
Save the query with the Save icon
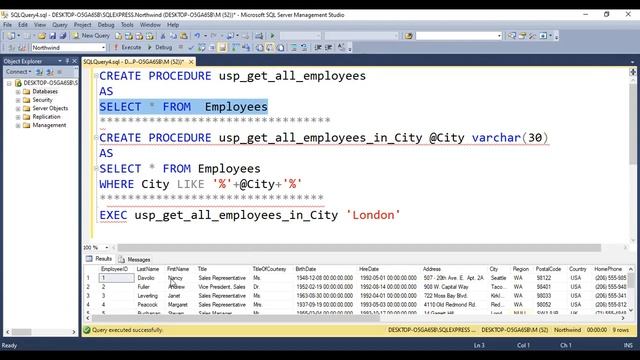(x=52, y=36)
